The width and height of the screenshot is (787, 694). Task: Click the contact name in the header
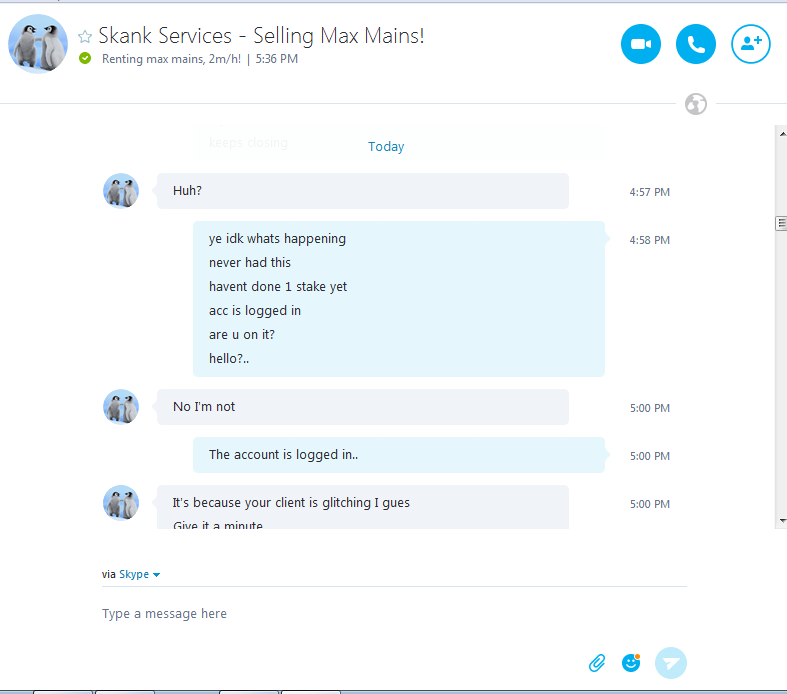pos(261,36)
